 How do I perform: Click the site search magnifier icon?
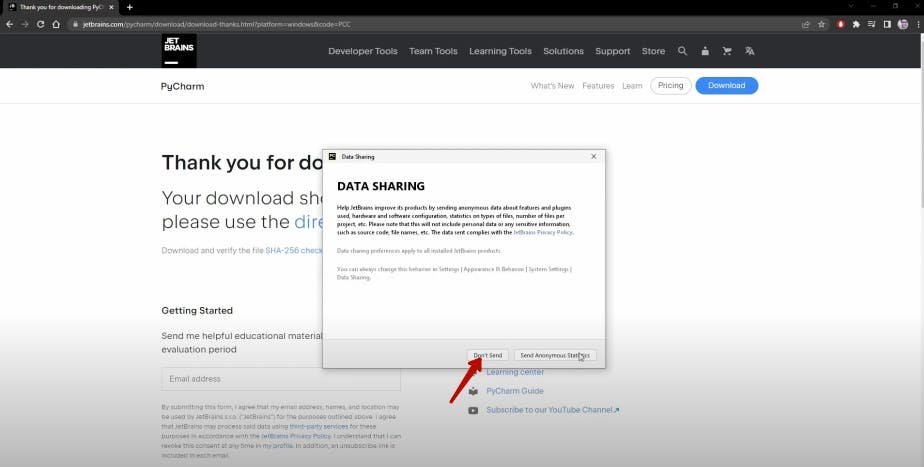coord(682,51)
